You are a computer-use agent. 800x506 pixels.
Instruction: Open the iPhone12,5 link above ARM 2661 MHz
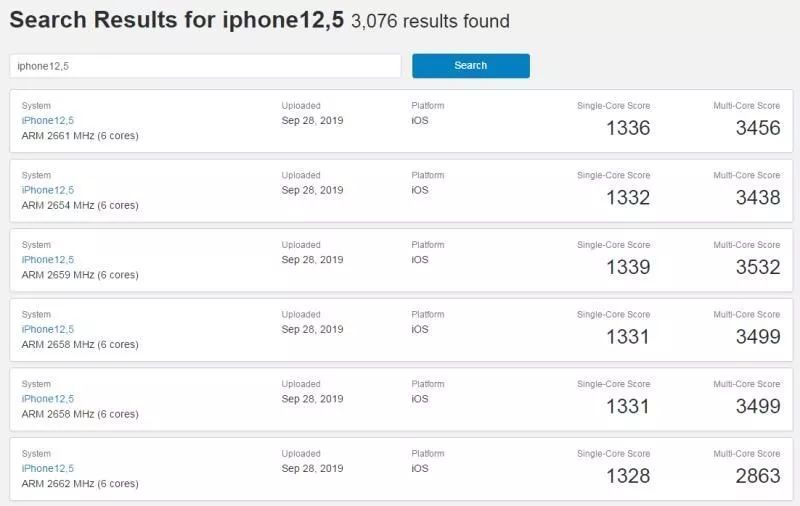pos(48,120)
